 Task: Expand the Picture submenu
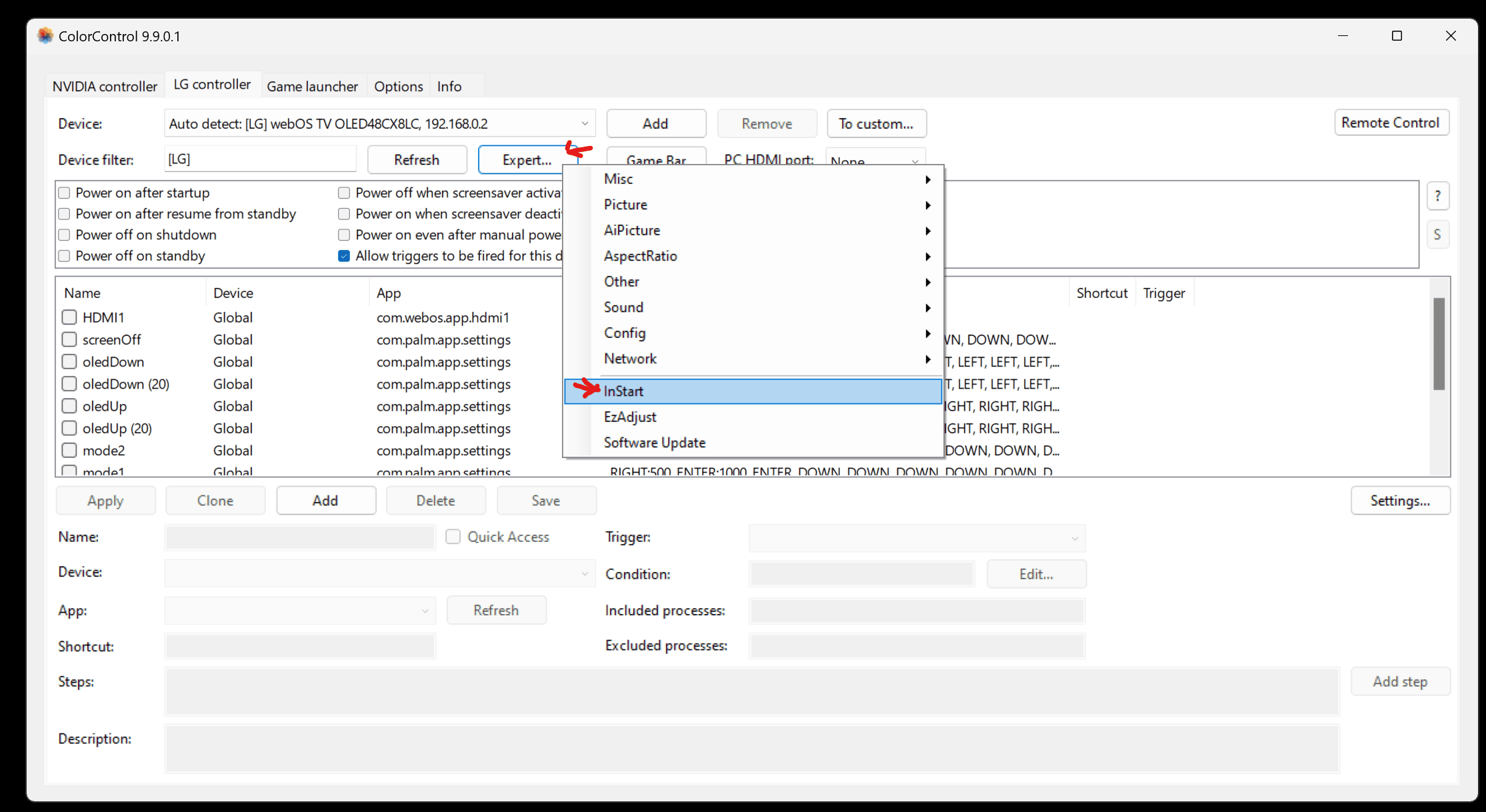point(753,205)
